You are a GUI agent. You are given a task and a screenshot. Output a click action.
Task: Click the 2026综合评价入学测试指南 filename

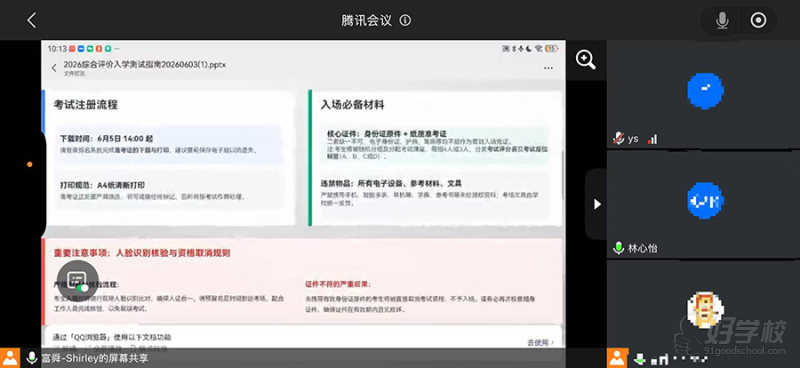[x=144, y=65]
